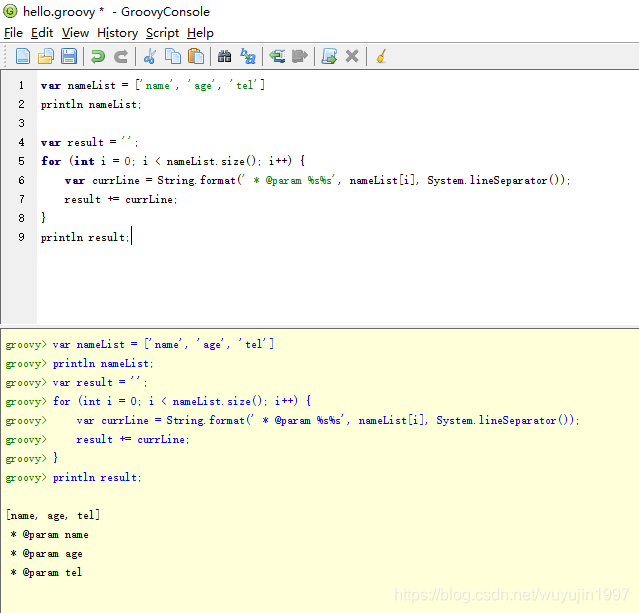This screenshot has height=613, width=639.
Task: Clear output using the broom icon
Action: [x=381, y=56]
